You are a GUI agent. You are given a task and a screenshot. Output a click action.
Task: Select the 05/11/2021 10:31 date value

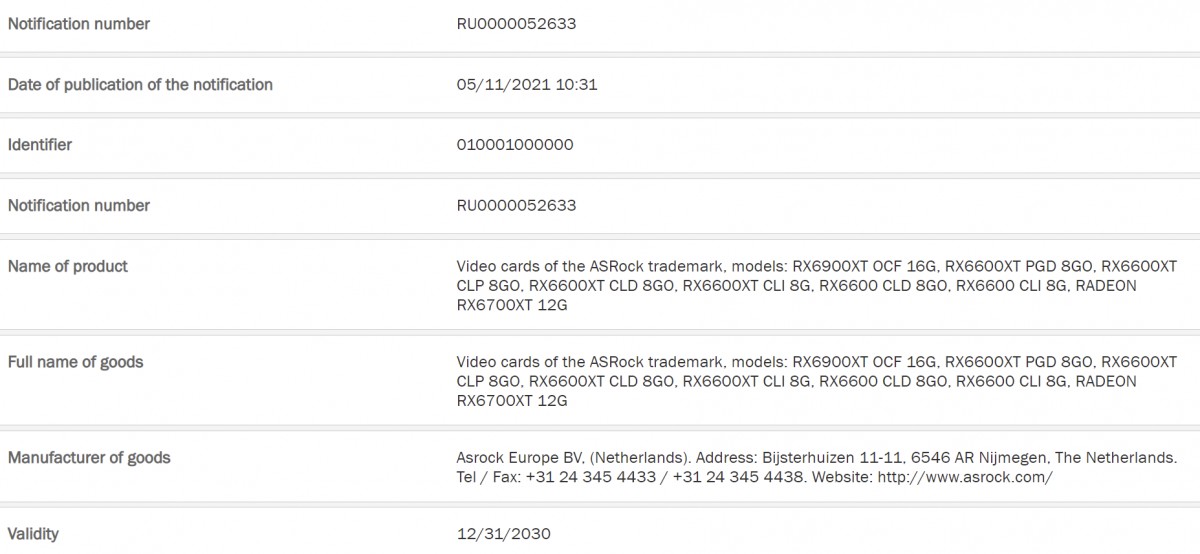coord(526,85)
